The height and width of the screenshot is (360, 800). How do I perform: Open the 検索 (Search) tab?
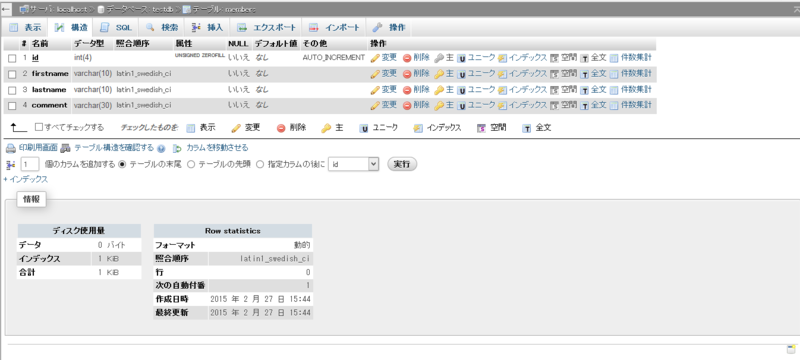pyautogui.click(x=162, y=28)
